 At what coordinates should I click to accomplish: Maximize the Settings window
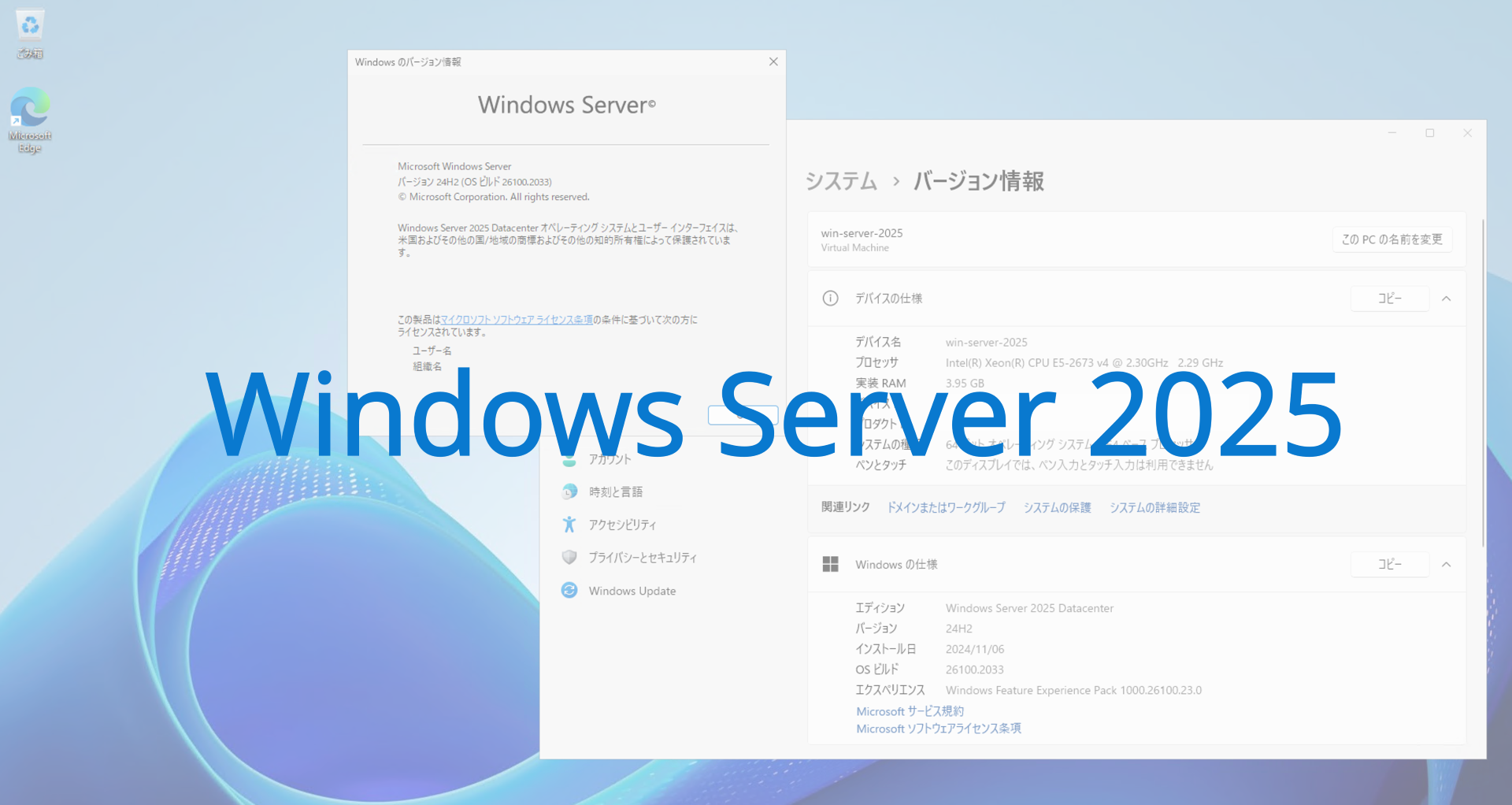(1430, 133)
